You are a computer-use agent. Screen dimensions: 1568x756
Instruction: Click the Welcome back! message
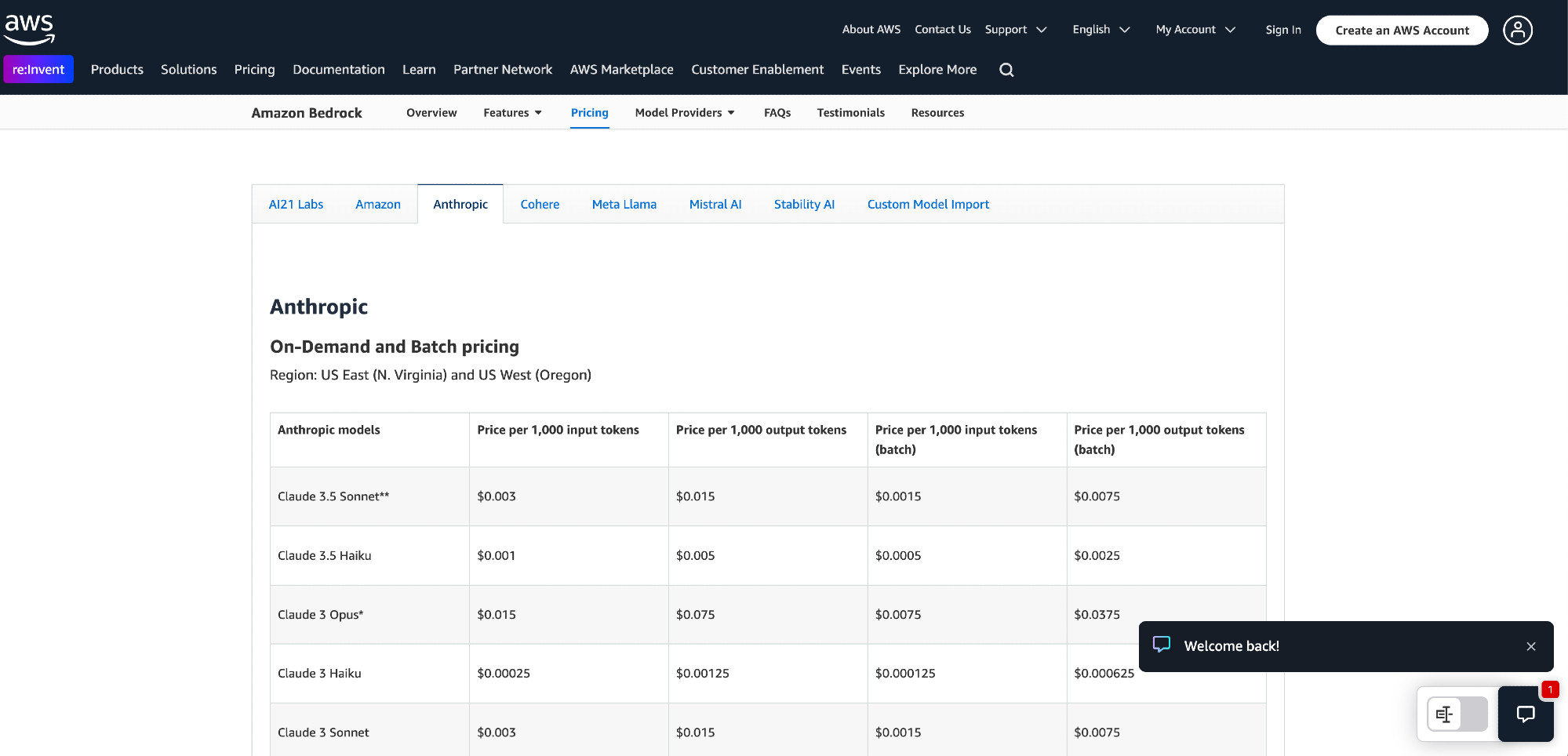click(1231, 646)
